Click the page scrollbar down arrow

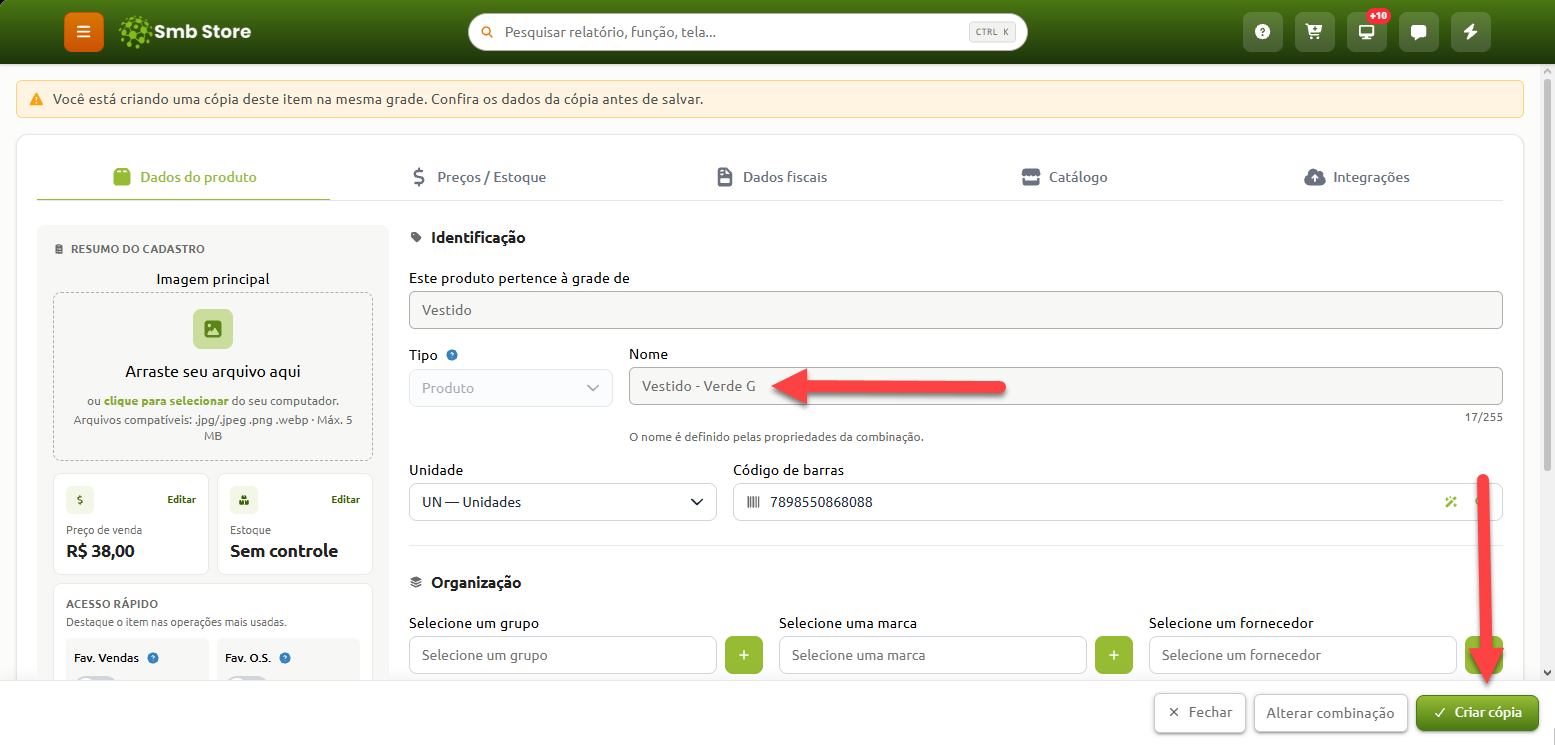[1547, 673]
